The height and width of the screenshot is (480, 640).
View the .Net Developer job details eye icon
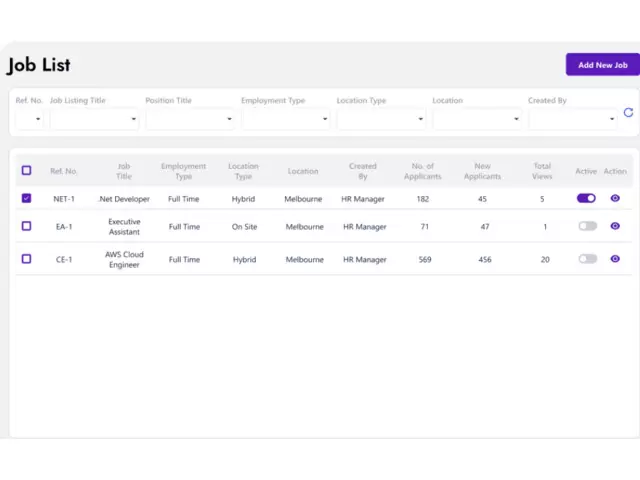click(615, 198)
